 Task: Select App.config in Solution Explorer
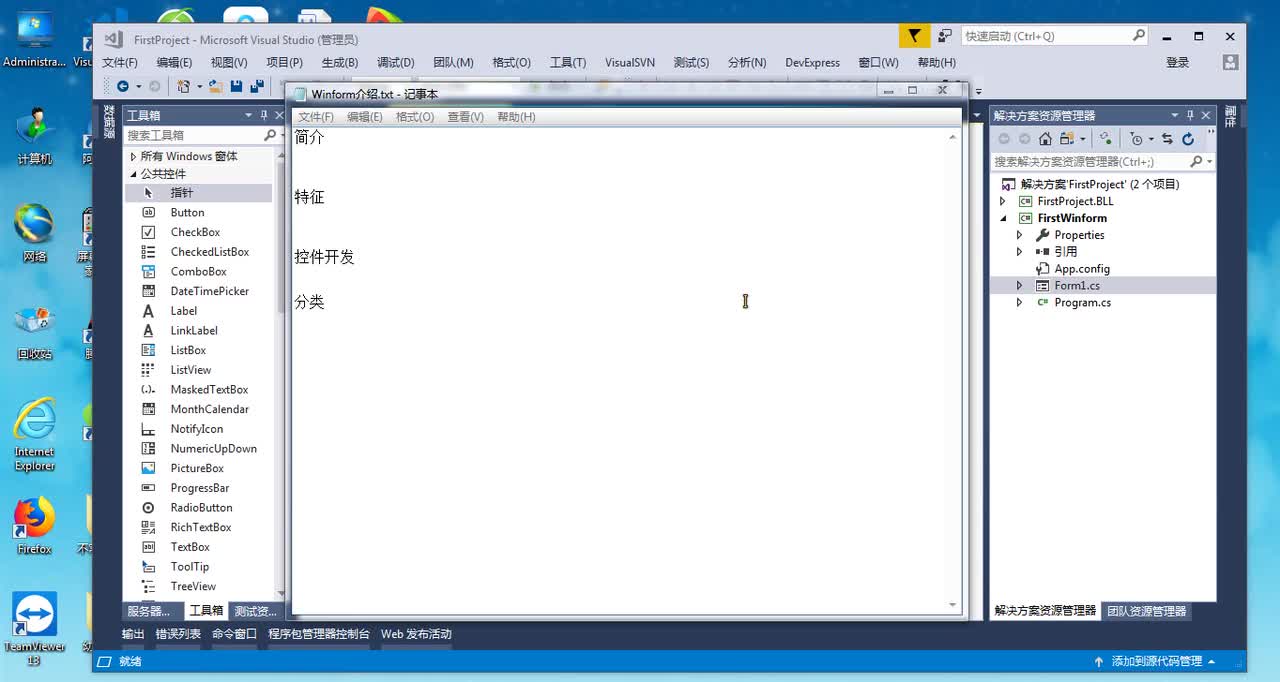[1082, 269]
